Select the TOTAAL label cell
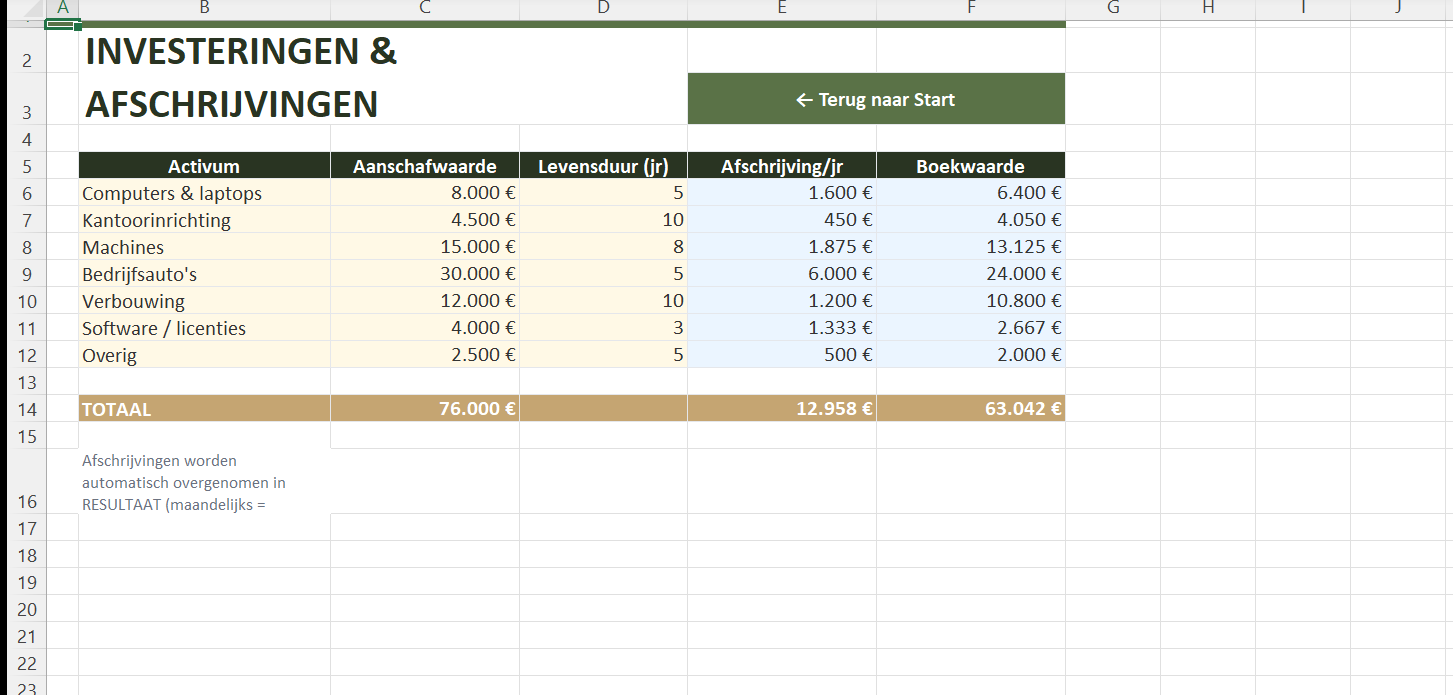 [204, 409]
